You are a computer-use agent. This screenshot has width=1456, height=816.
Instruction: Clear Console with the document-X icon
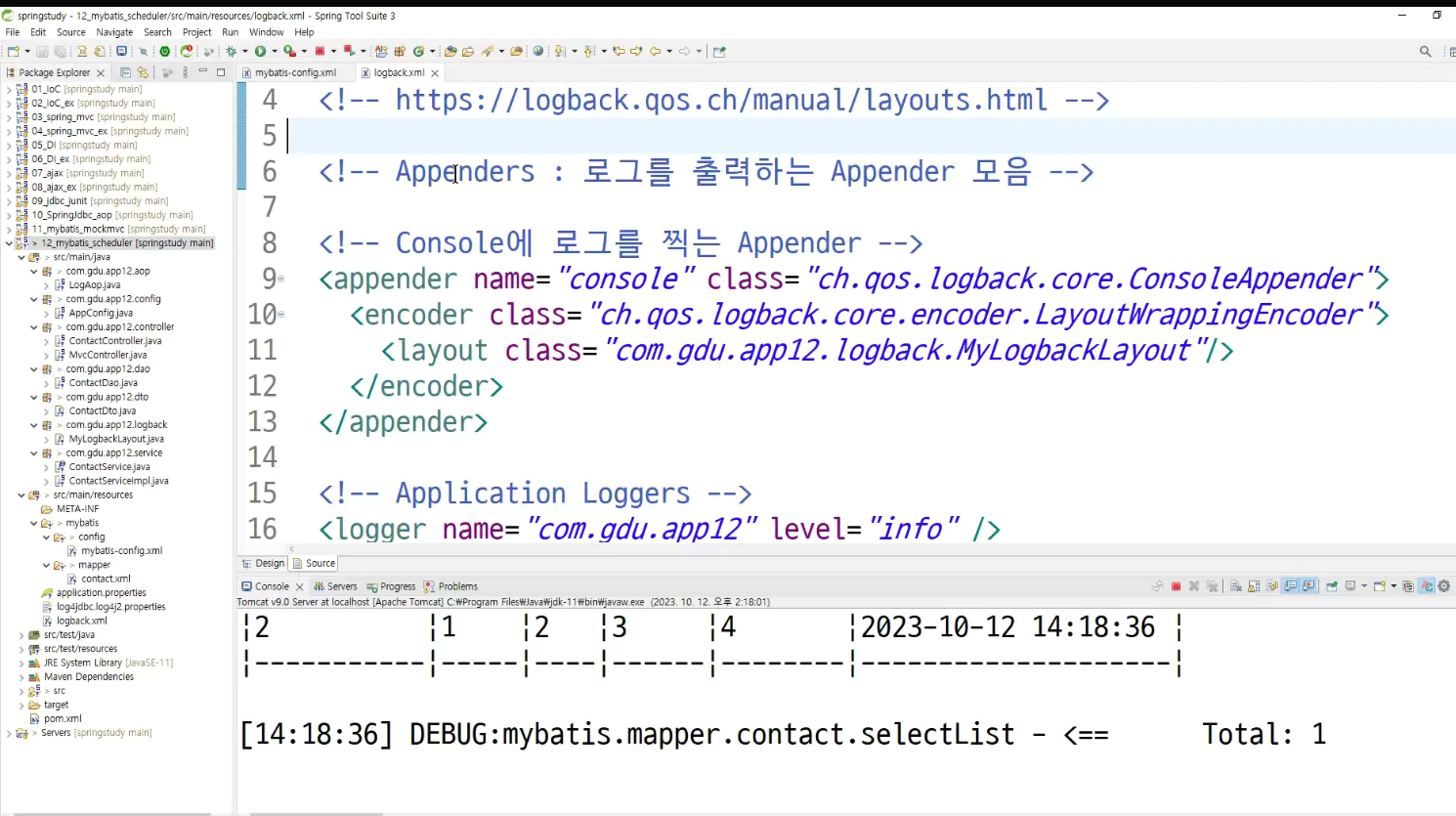[x=1235, y=586]
